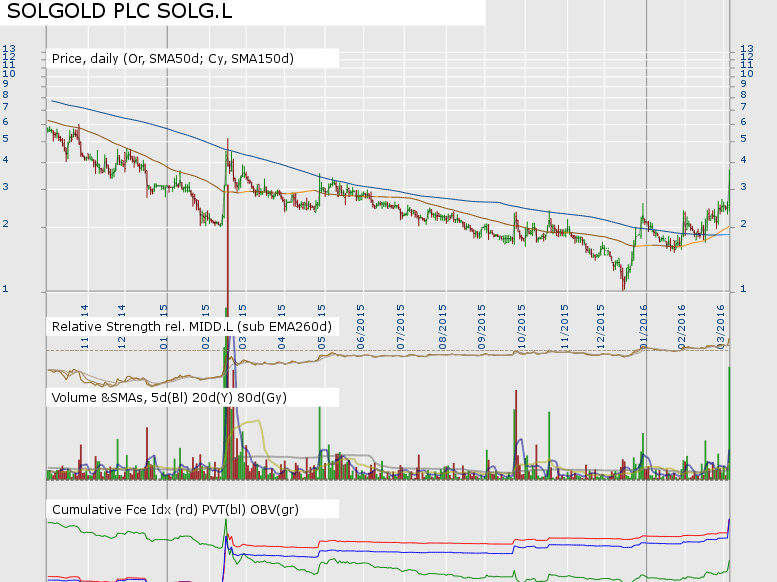Click the Cumulative Fce Idx PVT OBV label
Viewport: 777px width, 582px height.
pos(175,510)
